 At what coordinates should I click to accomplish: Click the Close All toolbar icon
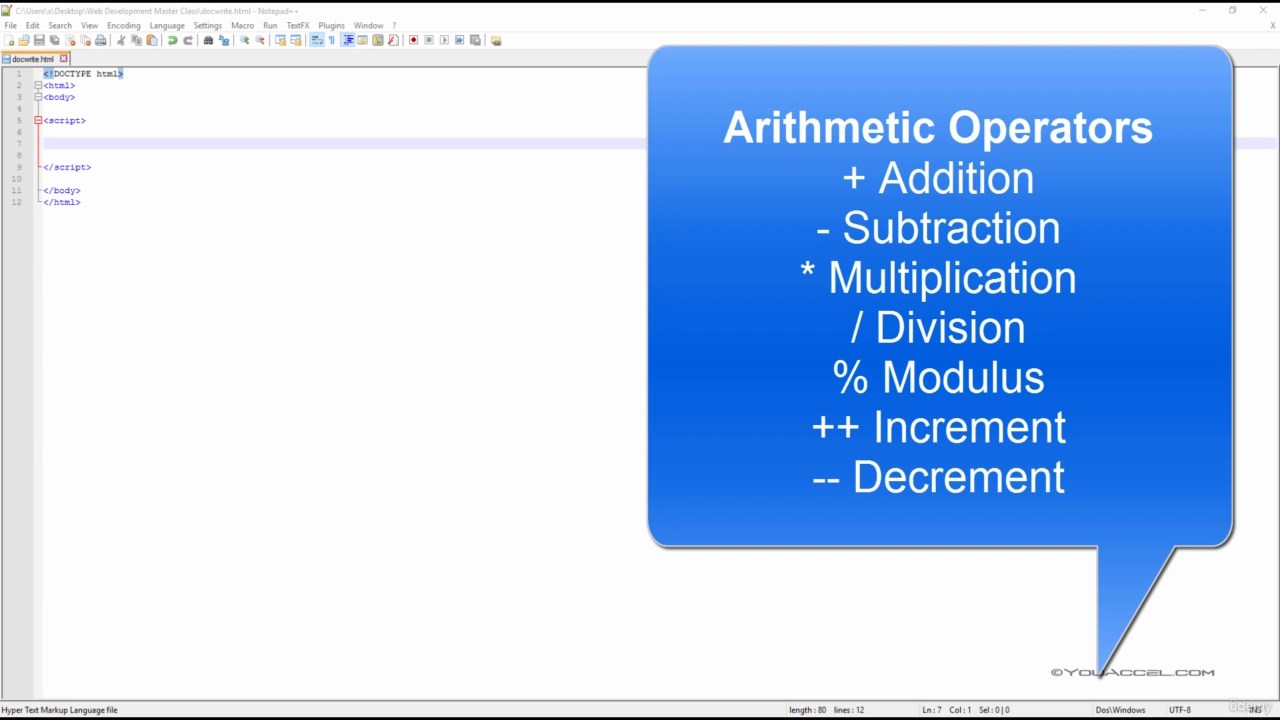pos(85,40)
